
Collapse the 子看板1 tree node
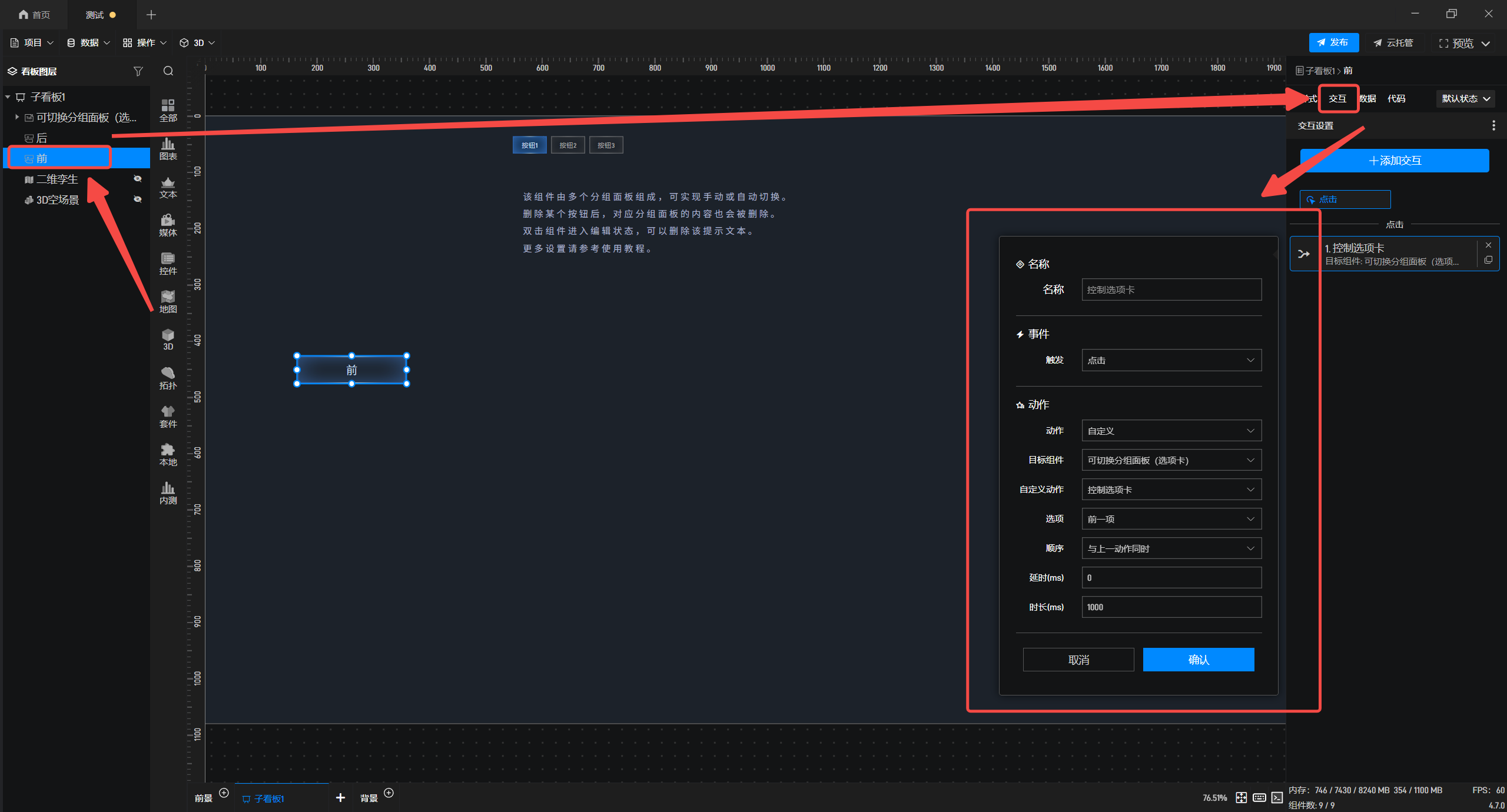click(x=8, y=96)
